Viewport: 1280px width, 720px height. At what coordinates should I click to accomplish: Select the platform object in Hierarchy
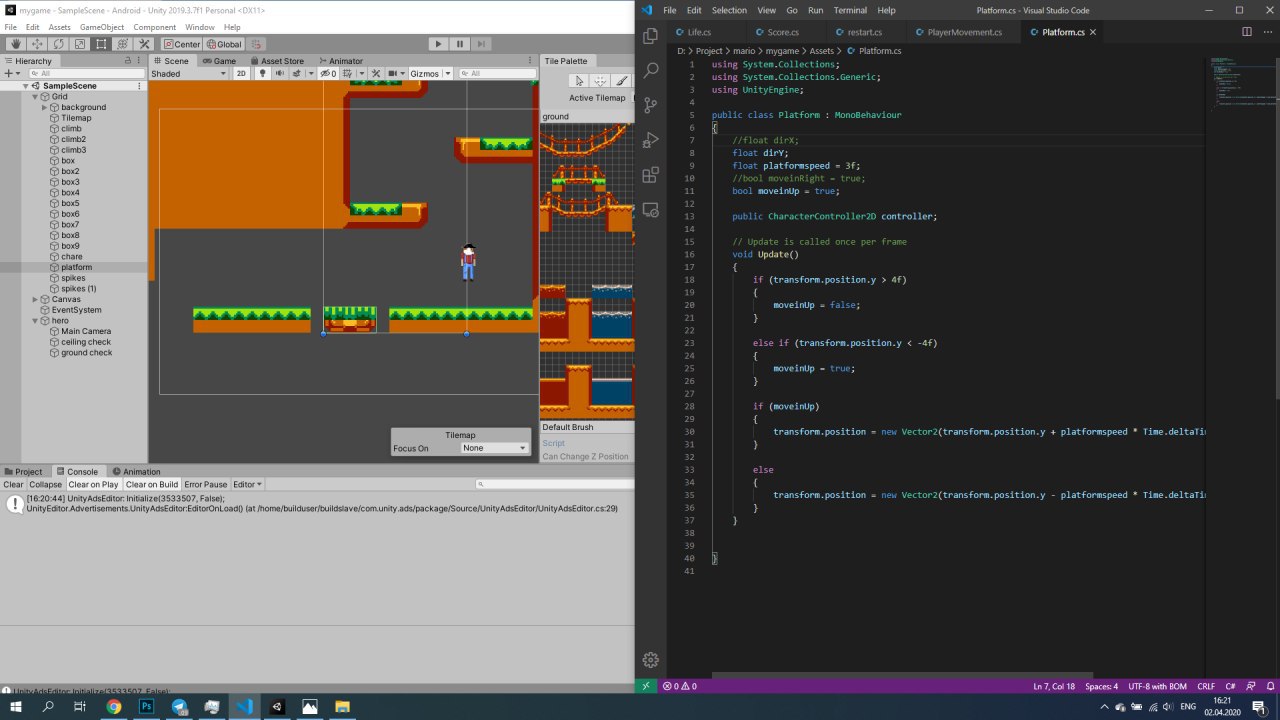[x=76, y=267]
